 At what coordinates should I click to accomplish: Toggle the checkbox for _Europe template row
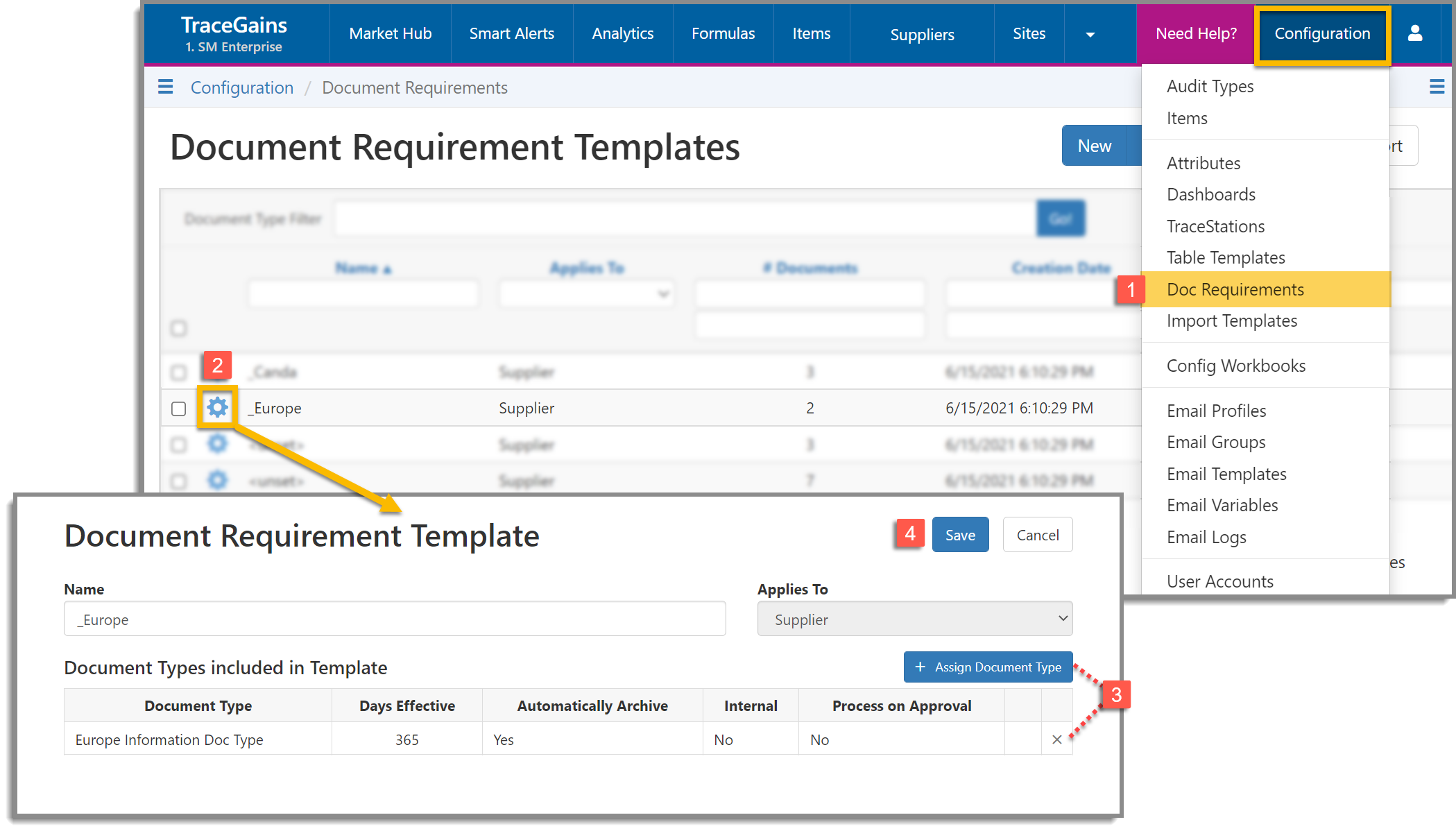pos(181,407)
